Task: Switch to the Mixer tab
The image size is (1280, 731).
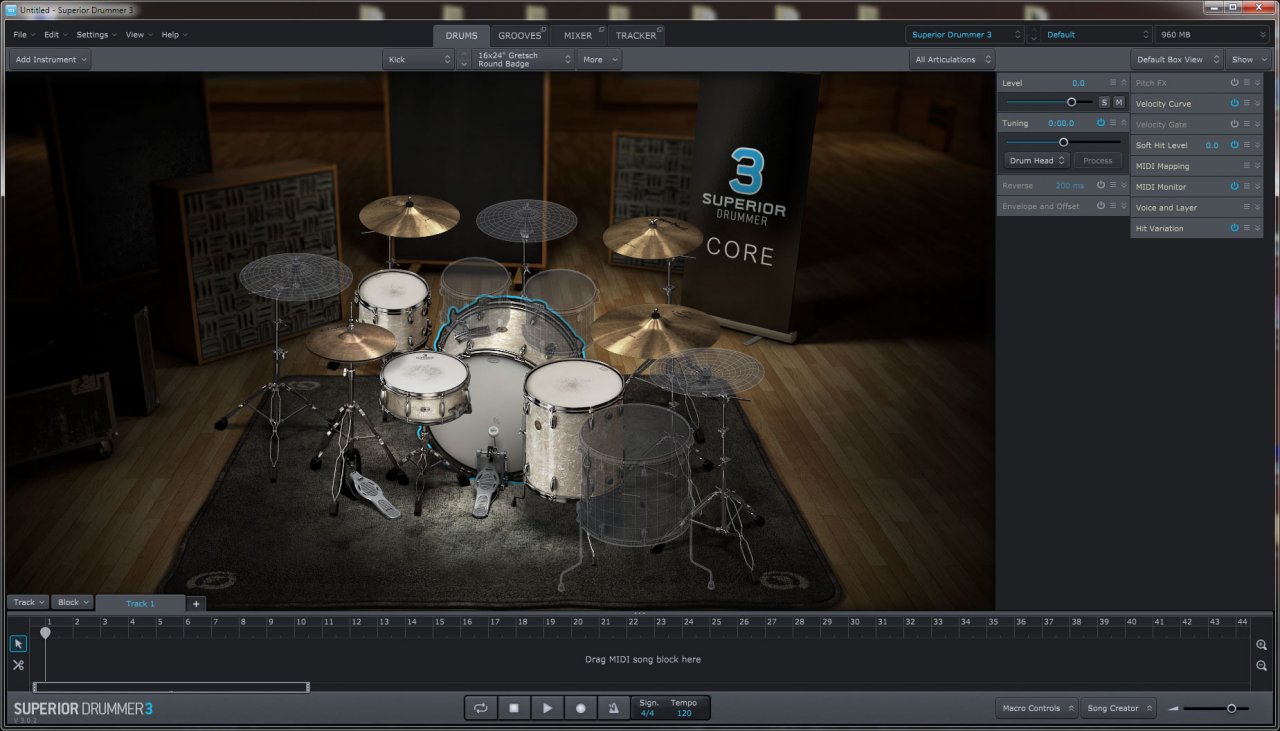Action: tap(578, 36)
